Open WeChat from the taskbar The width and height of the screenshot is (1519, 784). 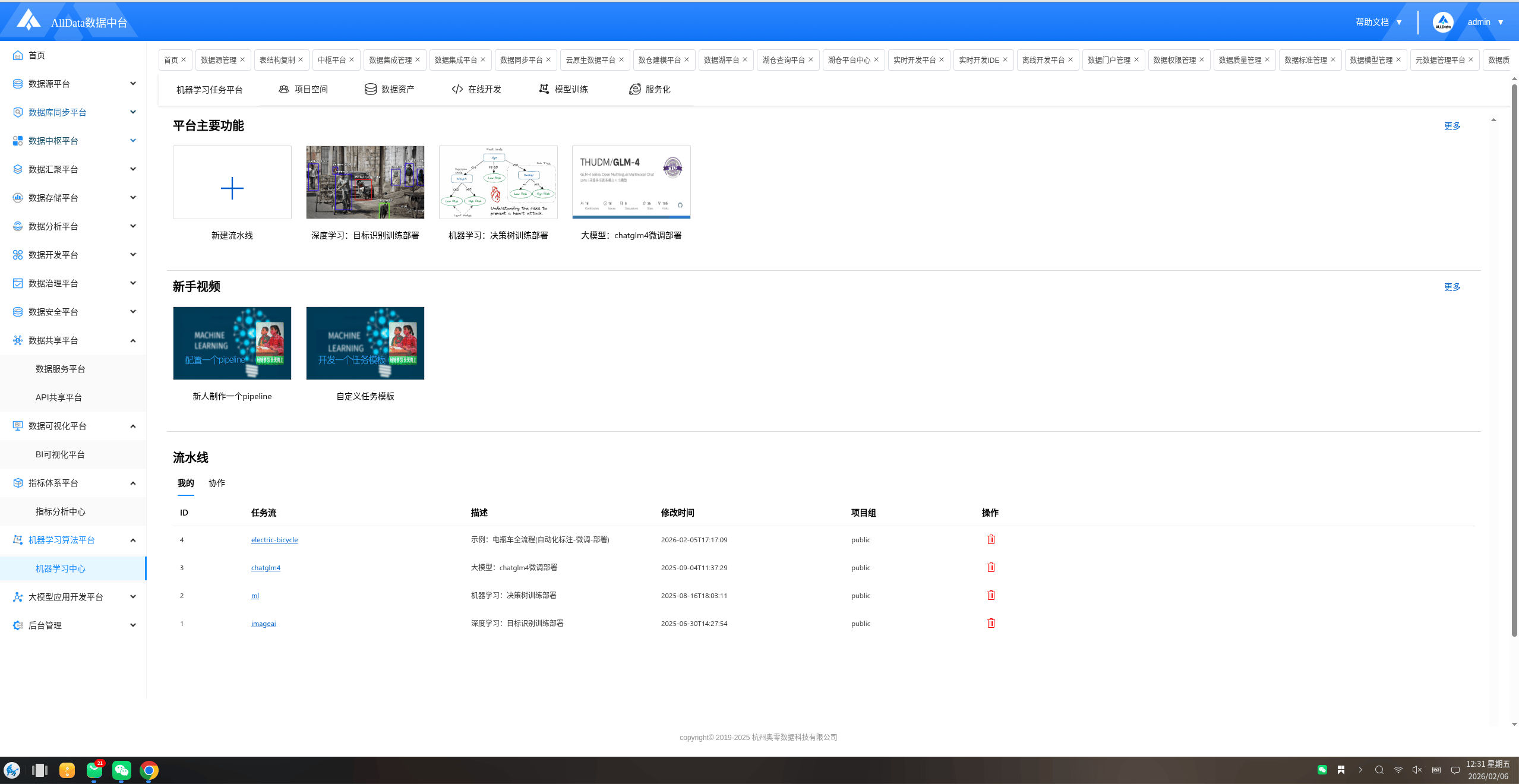[122, 770]
